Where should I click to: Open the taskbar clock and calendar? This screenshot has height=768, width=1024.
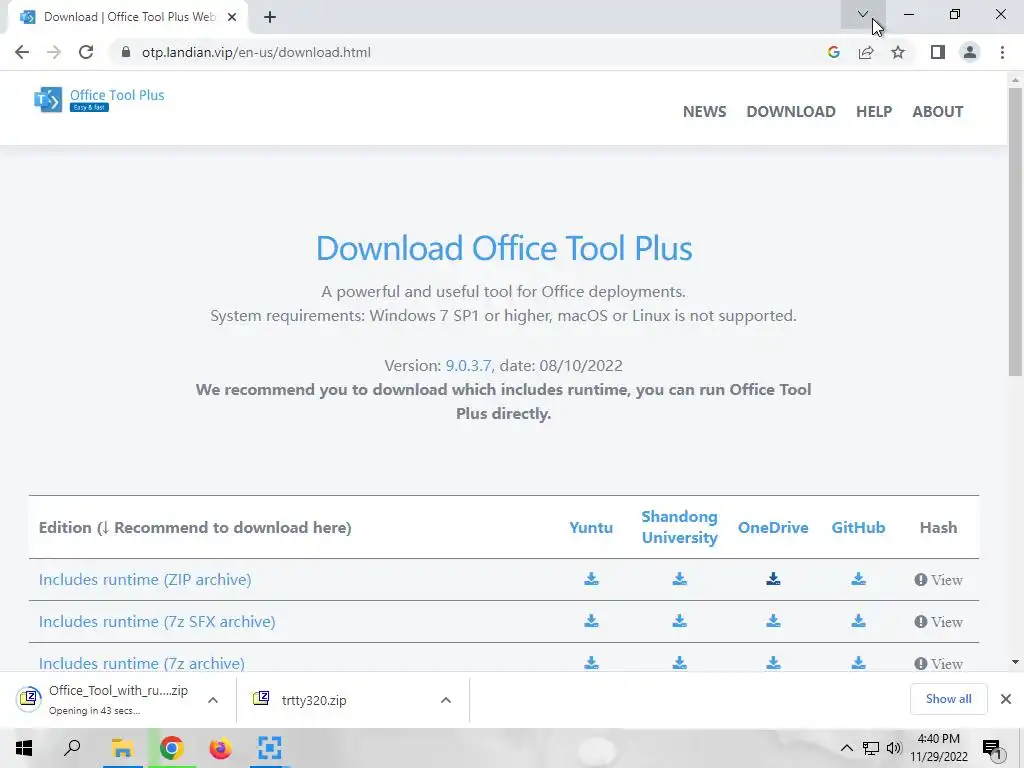click(939, 748)
